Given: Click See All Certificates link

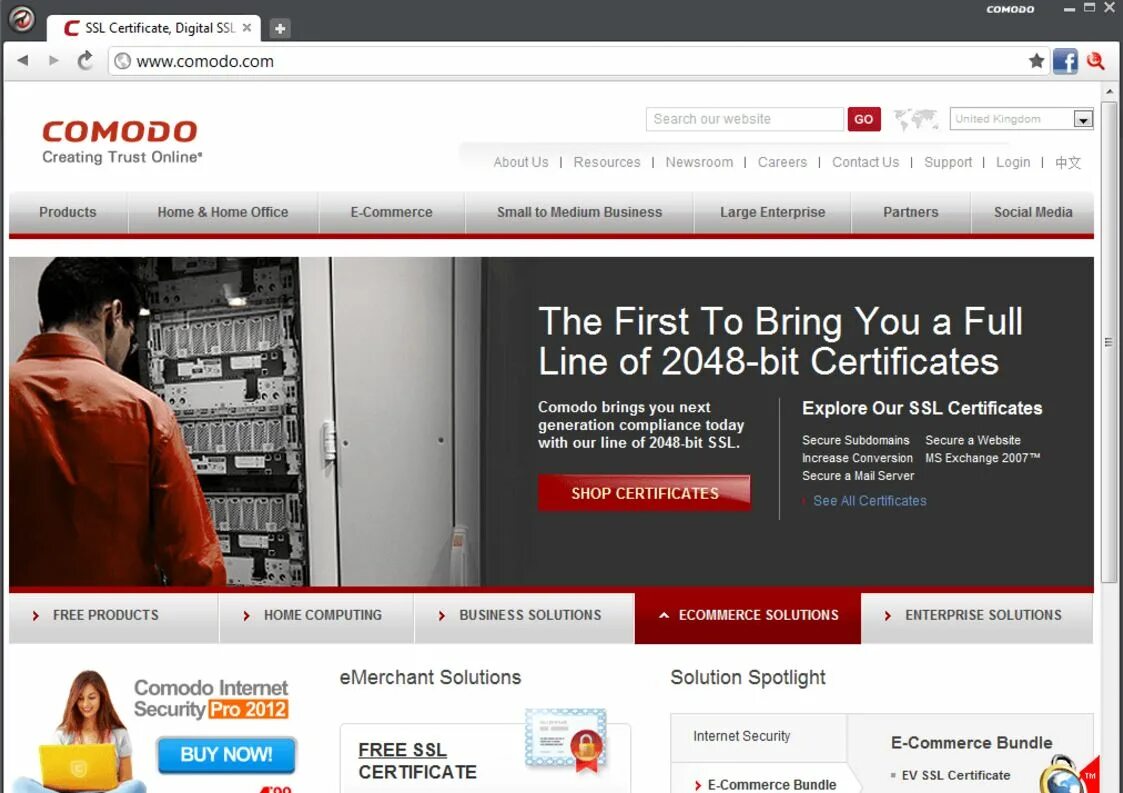Looking at the screenshot, I should (x=869, y=501).
